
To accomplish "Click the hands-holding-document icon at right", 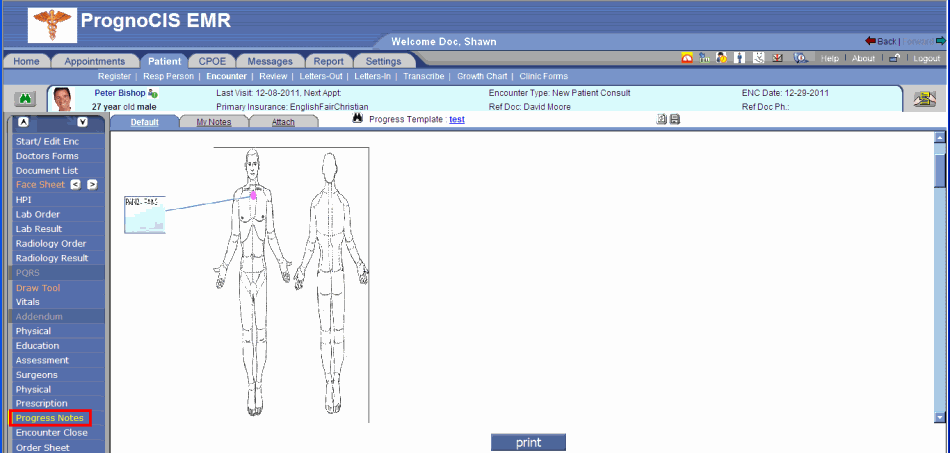I will point(925,99).
